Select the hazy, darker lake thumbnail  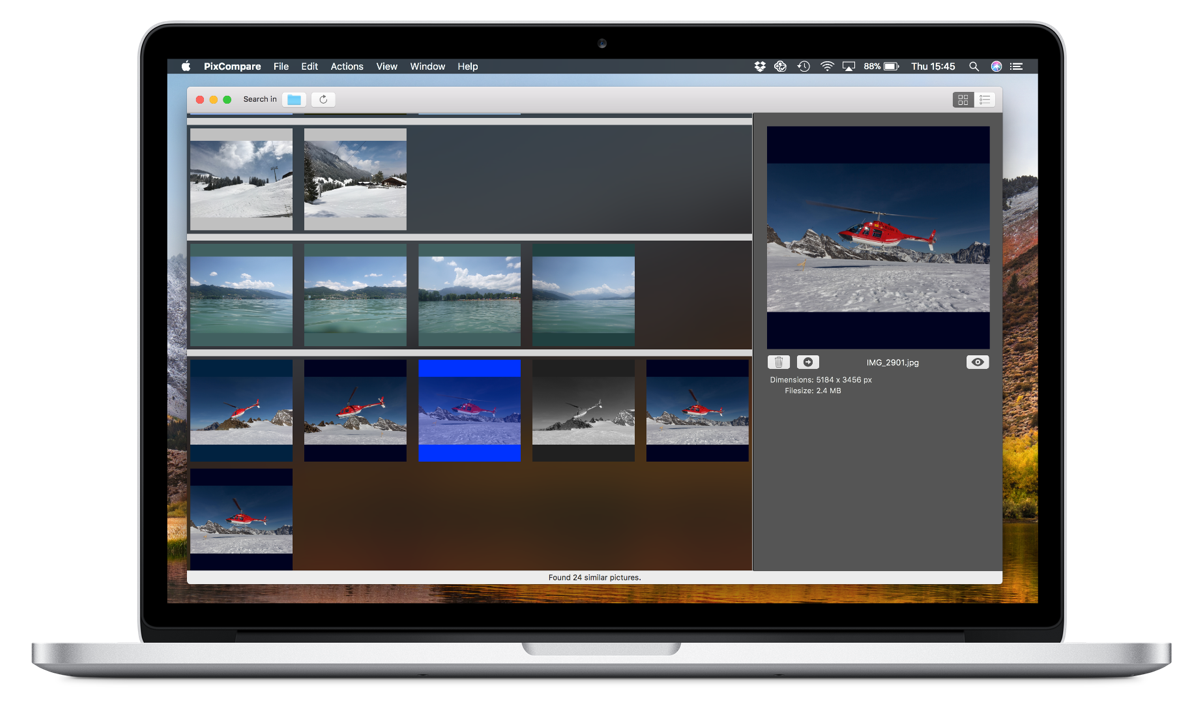(583, 295)
